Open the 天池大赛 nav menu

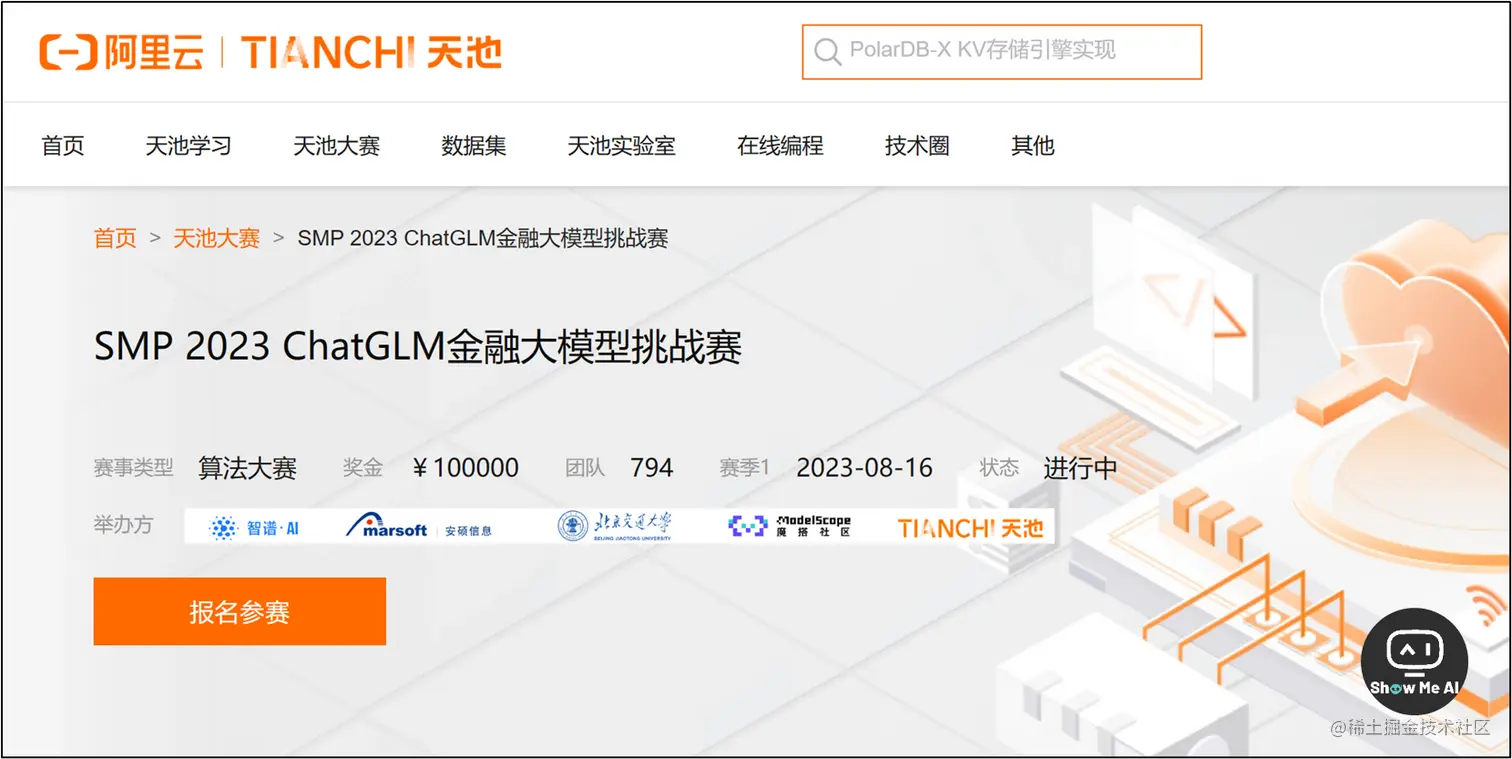click(x=336, y=146)
